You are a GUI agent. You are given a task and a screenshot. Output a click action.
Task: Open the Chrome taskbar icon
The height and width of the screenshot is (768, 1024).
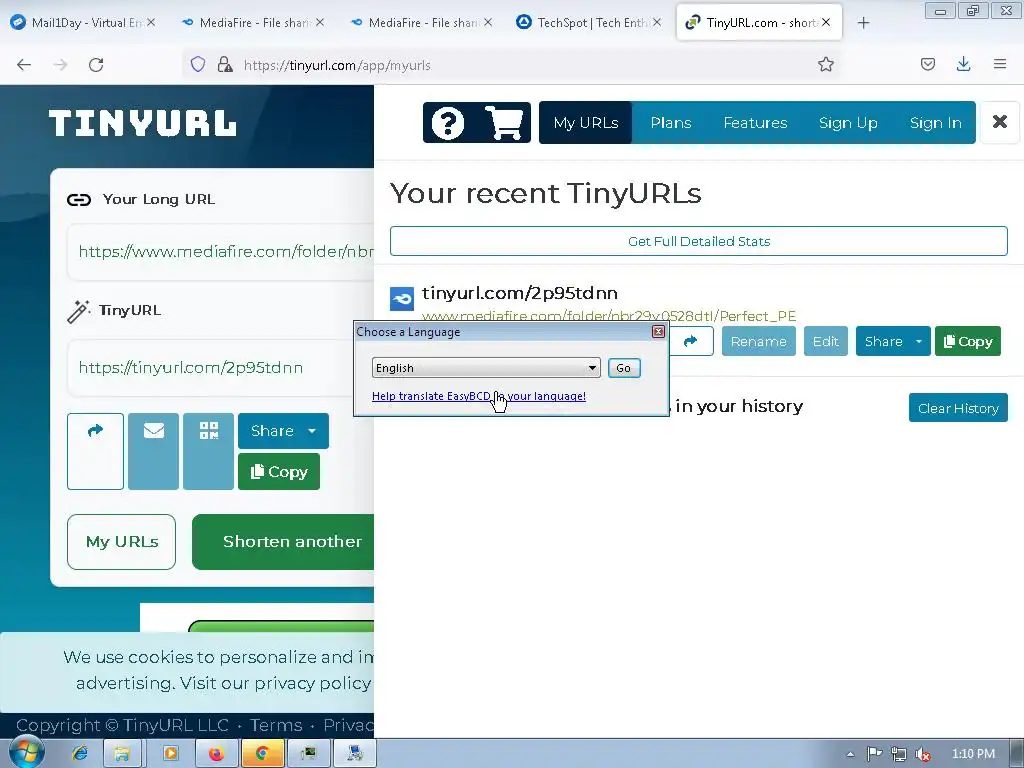[x=263, y=754]
